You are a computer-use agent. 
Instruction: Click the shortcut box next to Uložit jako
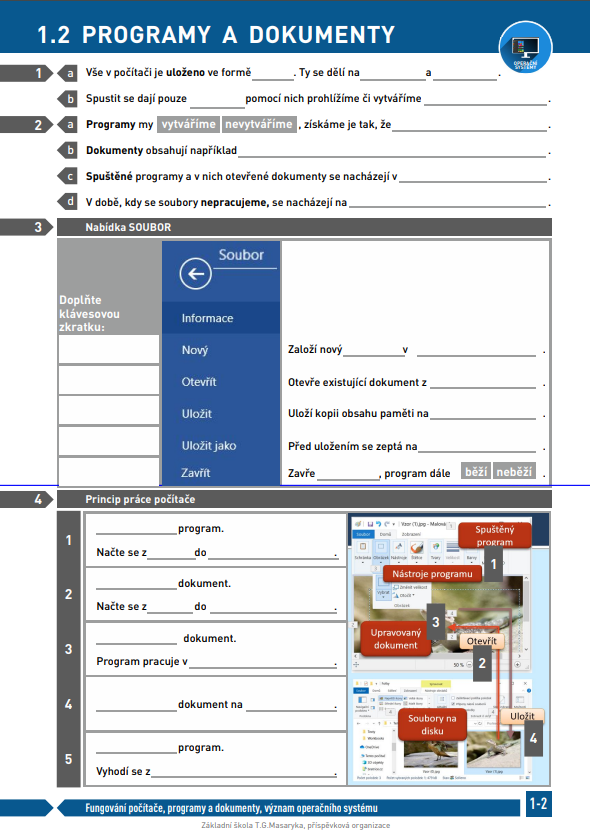click(109, 441)
